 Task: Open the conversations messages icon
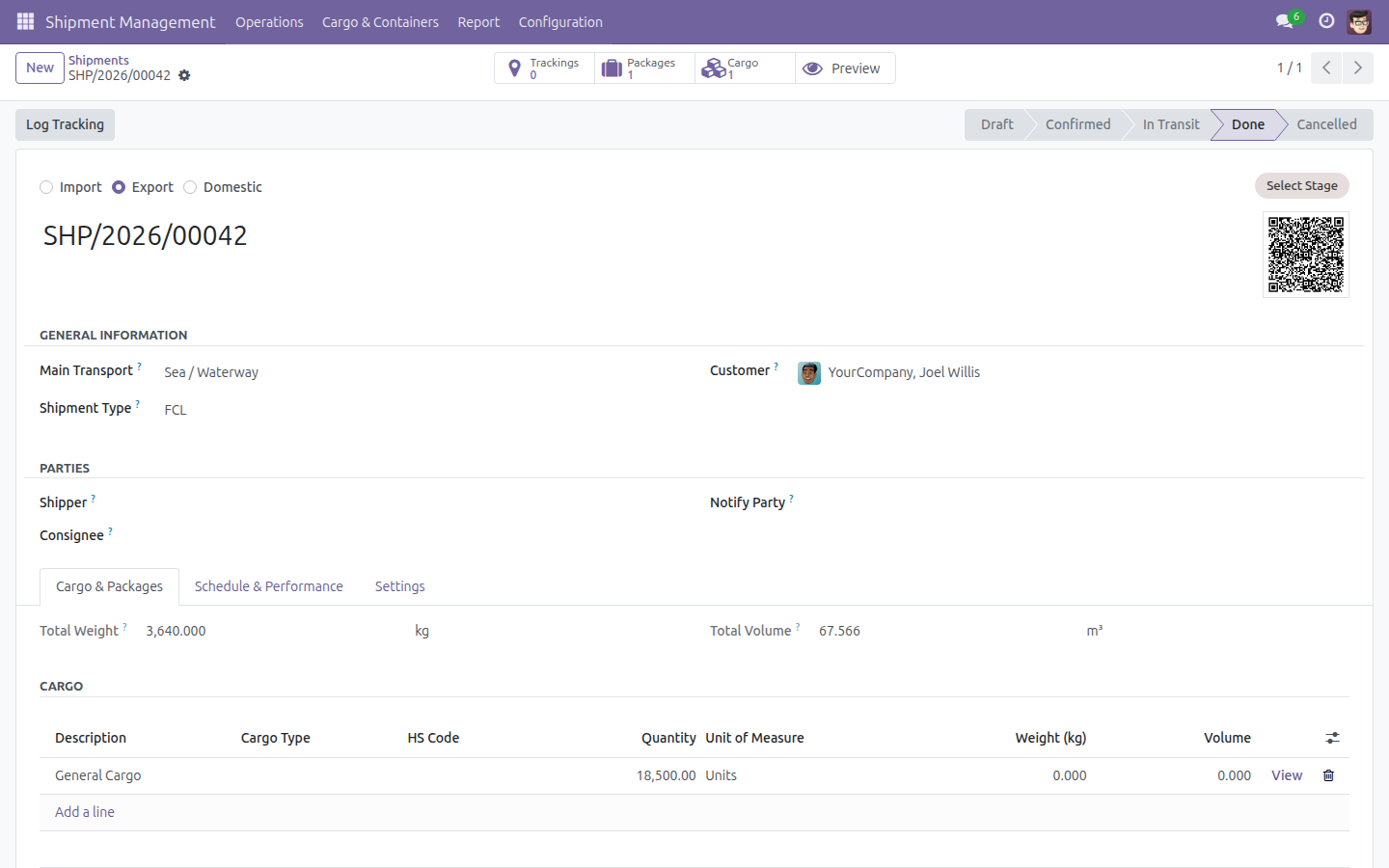1284,21
